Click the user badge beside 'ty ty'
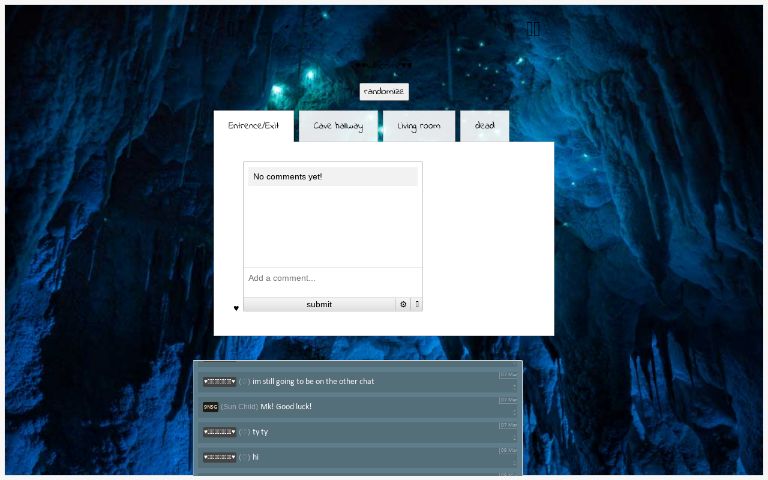768x480 pixels. coord(219,432)
